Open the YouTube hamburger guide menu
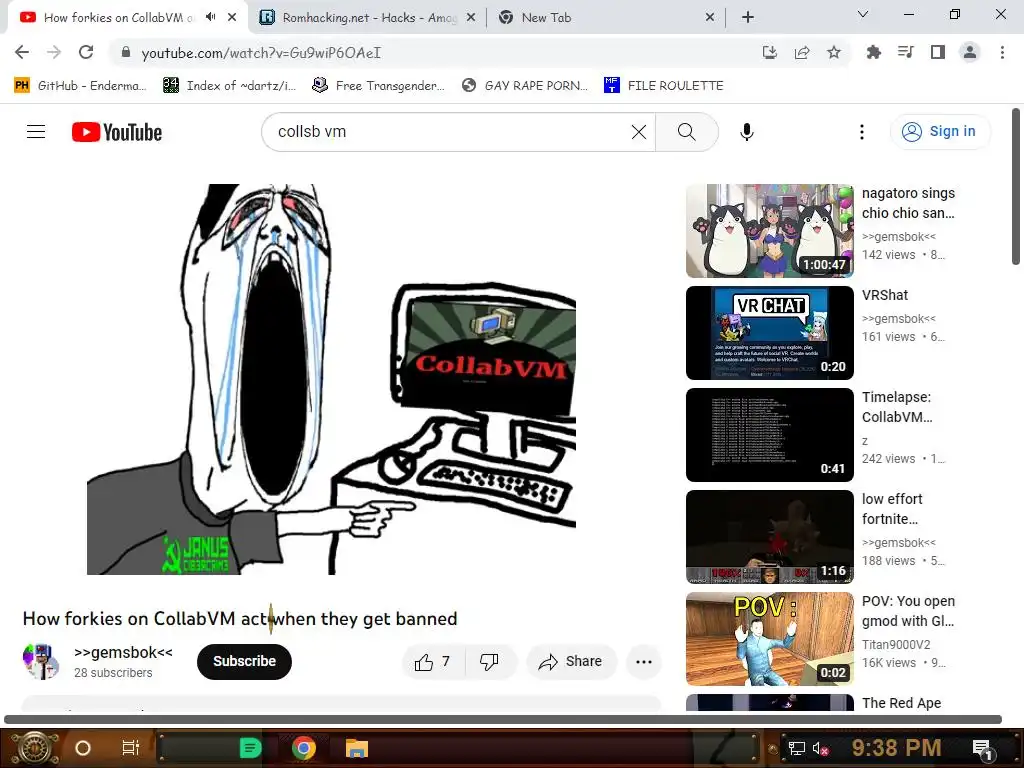This screenshot has width=1024, height=768. pos(36,132)
